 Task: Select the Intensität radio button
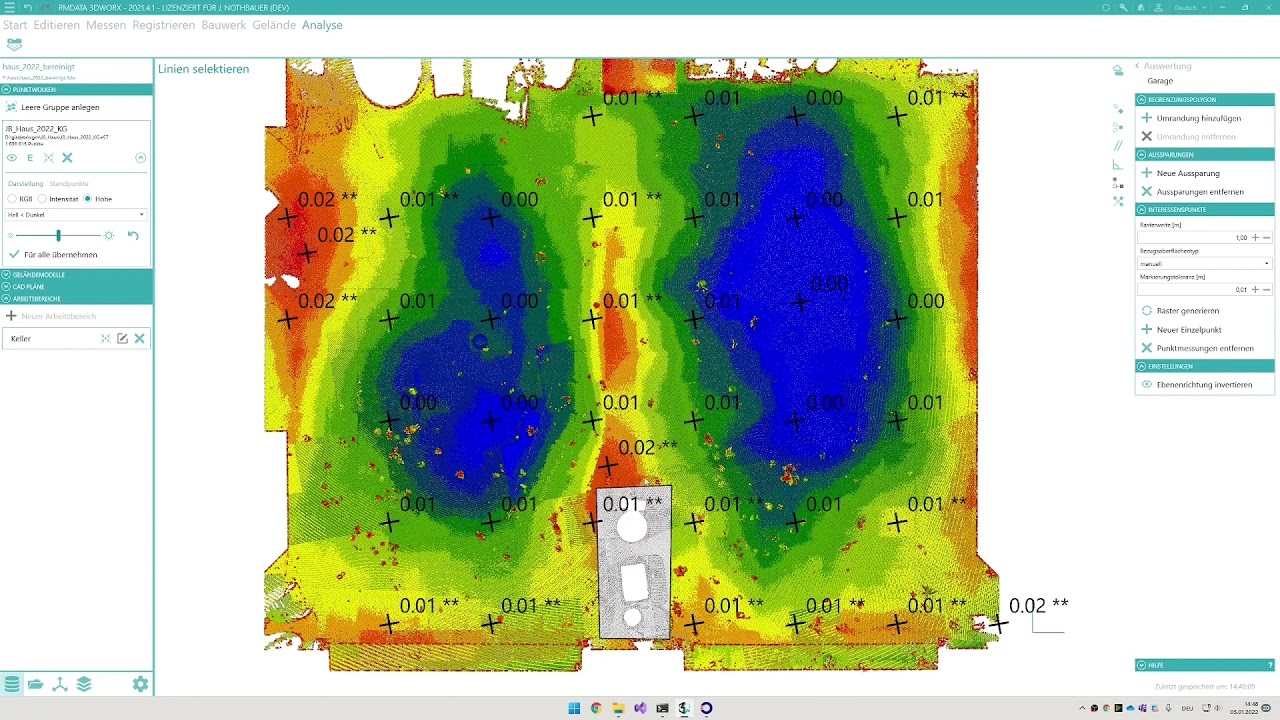pos(42,199)
